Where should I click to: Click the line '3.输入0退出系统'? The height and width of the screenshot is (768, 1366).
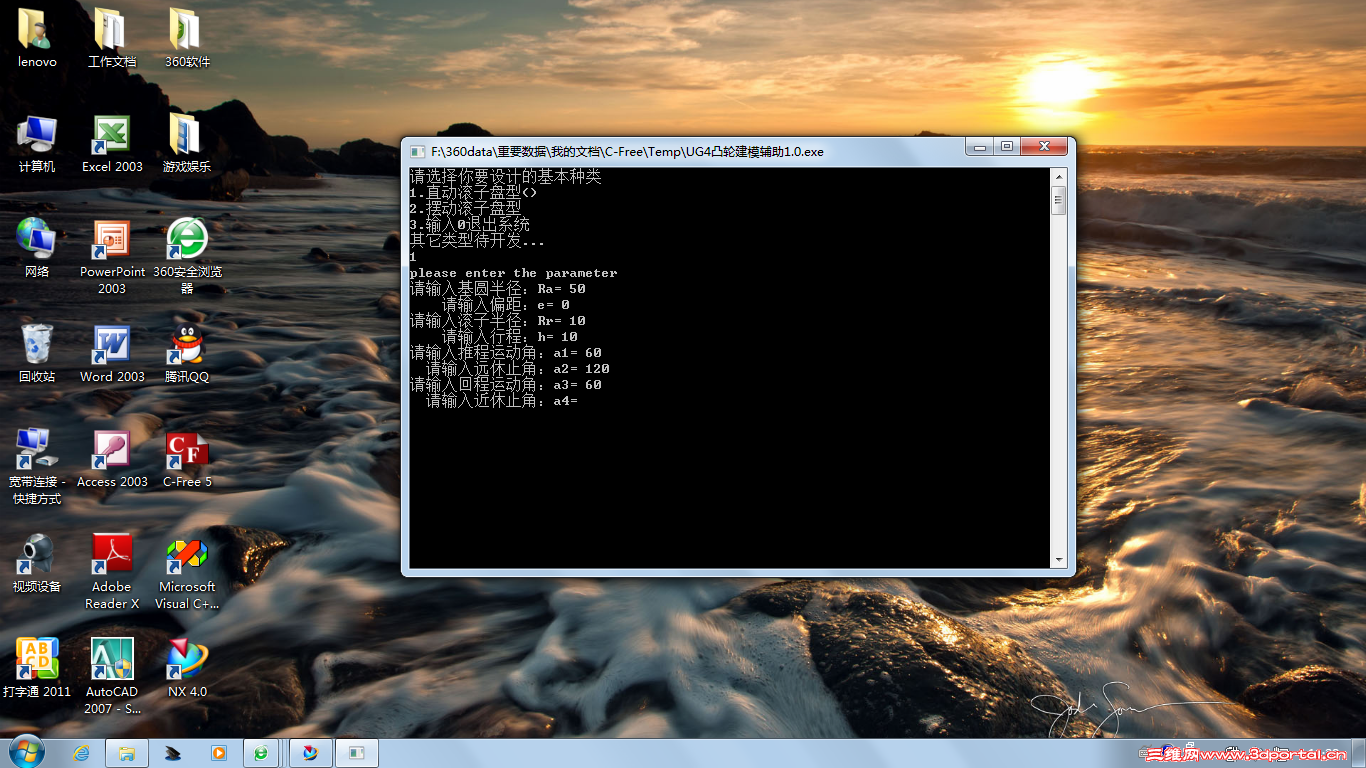pyautogui.click(x=470, y=225)
